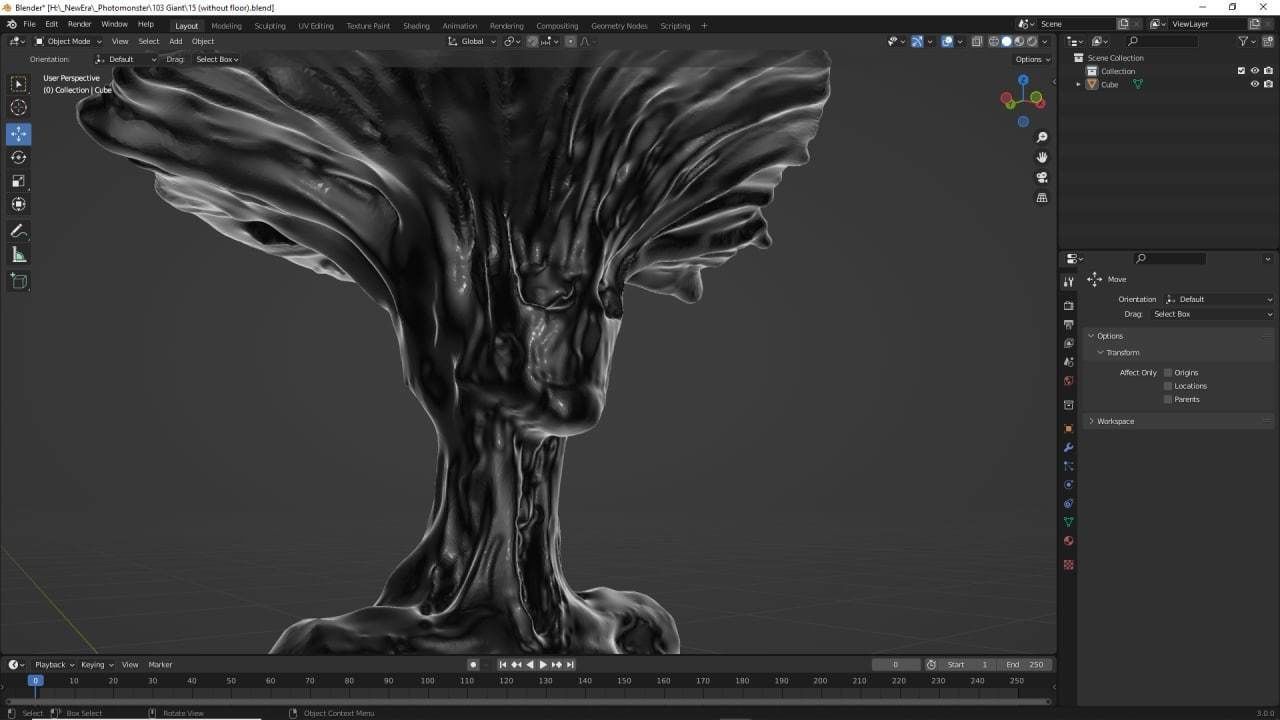1280x720 pixels.
Task: Click the current frame field showing 0
Action: coord(895,664)
